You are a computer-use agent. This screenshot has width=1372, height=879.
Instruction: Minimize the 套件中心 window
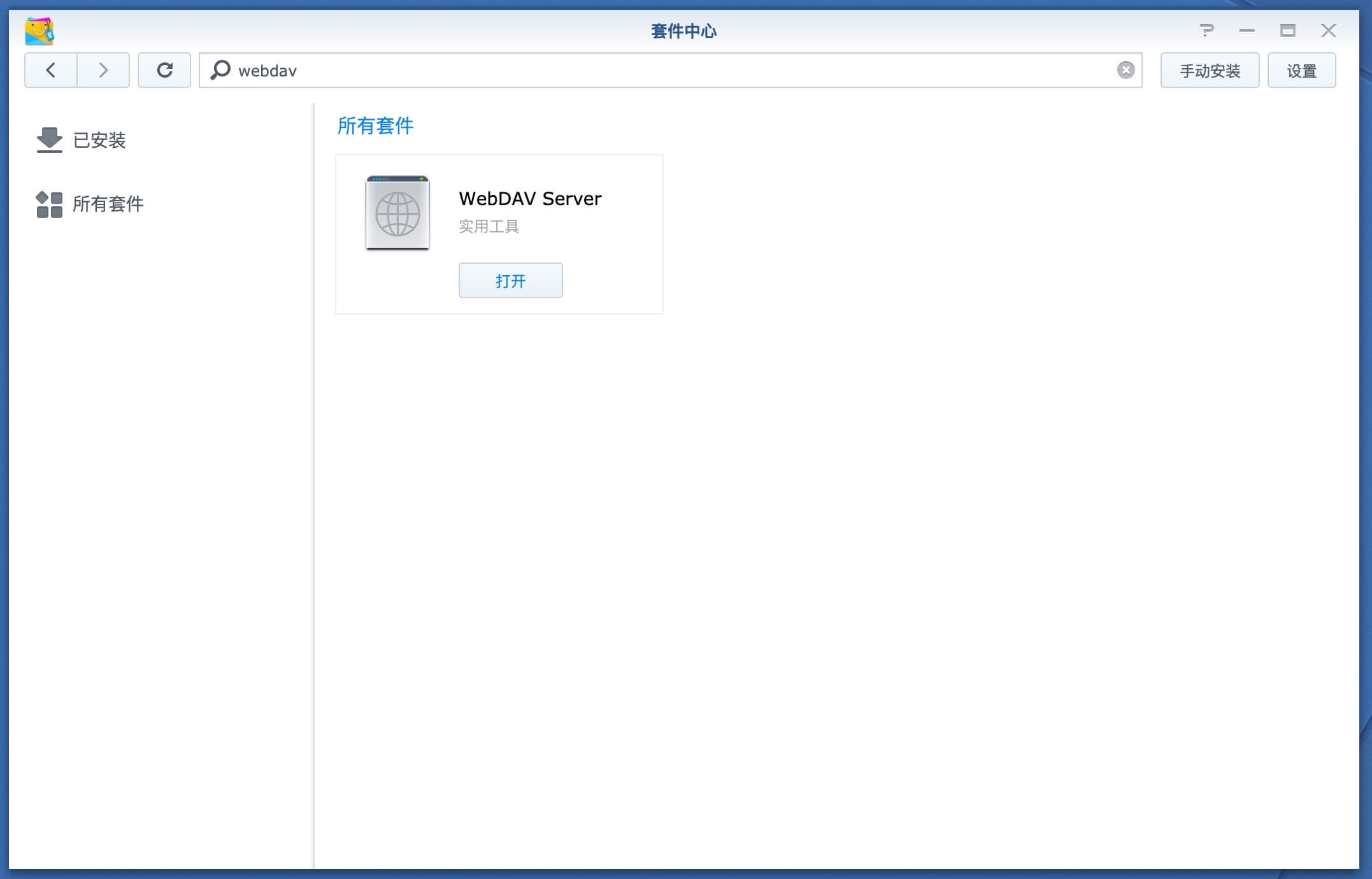1247,31
